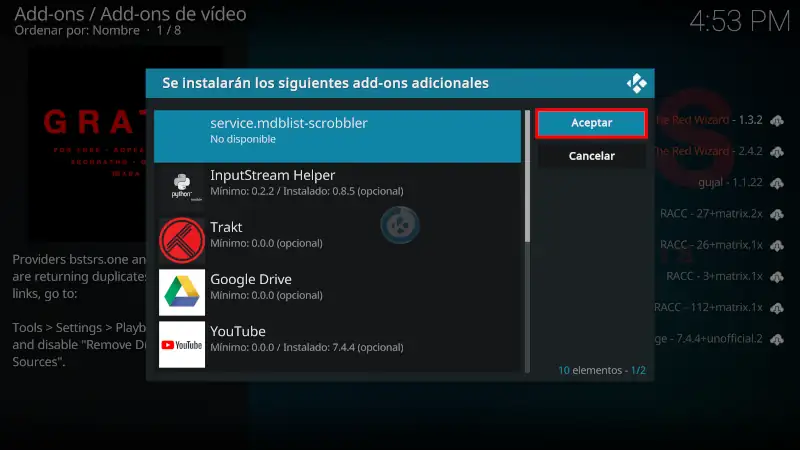Click the Cancelar button
Screen dimensions: 800x450
point(591,156)
